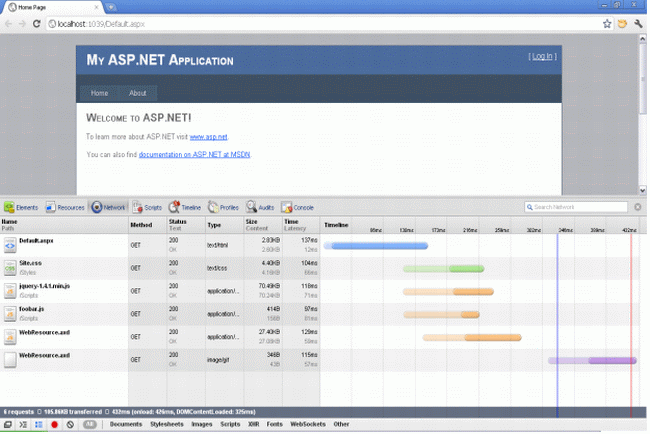Switch to the Timeline panel

tap(185, 207)
